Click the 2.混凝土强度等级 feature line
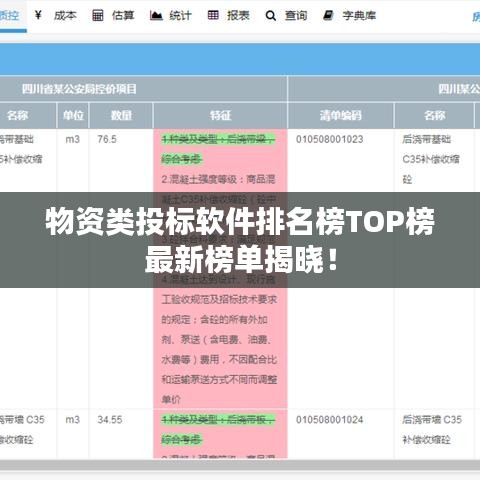480x480 pixels. tap(219, 179)
